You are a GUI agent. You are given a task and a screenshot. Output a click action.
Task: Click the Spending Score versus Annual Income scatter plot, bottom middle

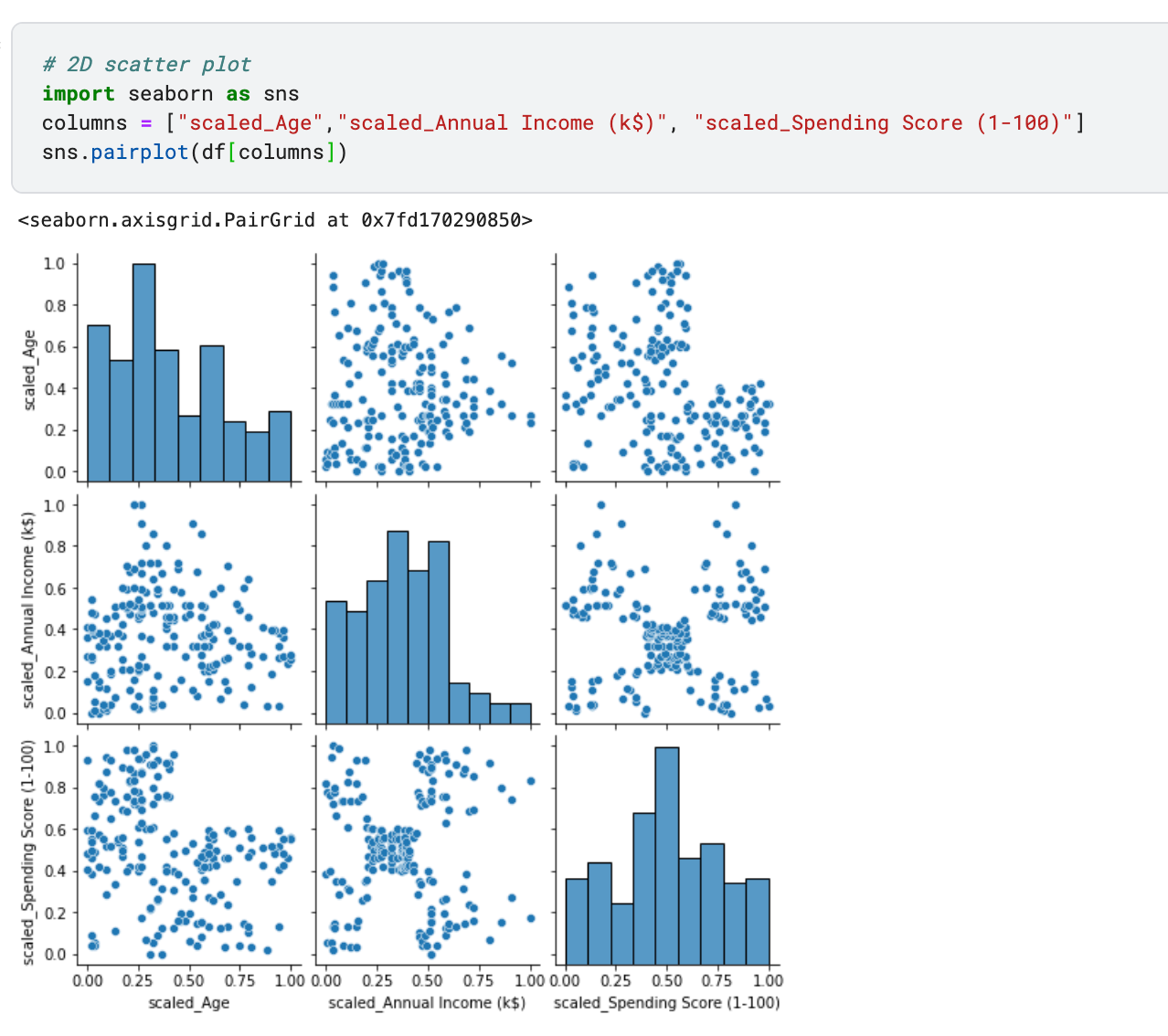click(x=428, y=851)
